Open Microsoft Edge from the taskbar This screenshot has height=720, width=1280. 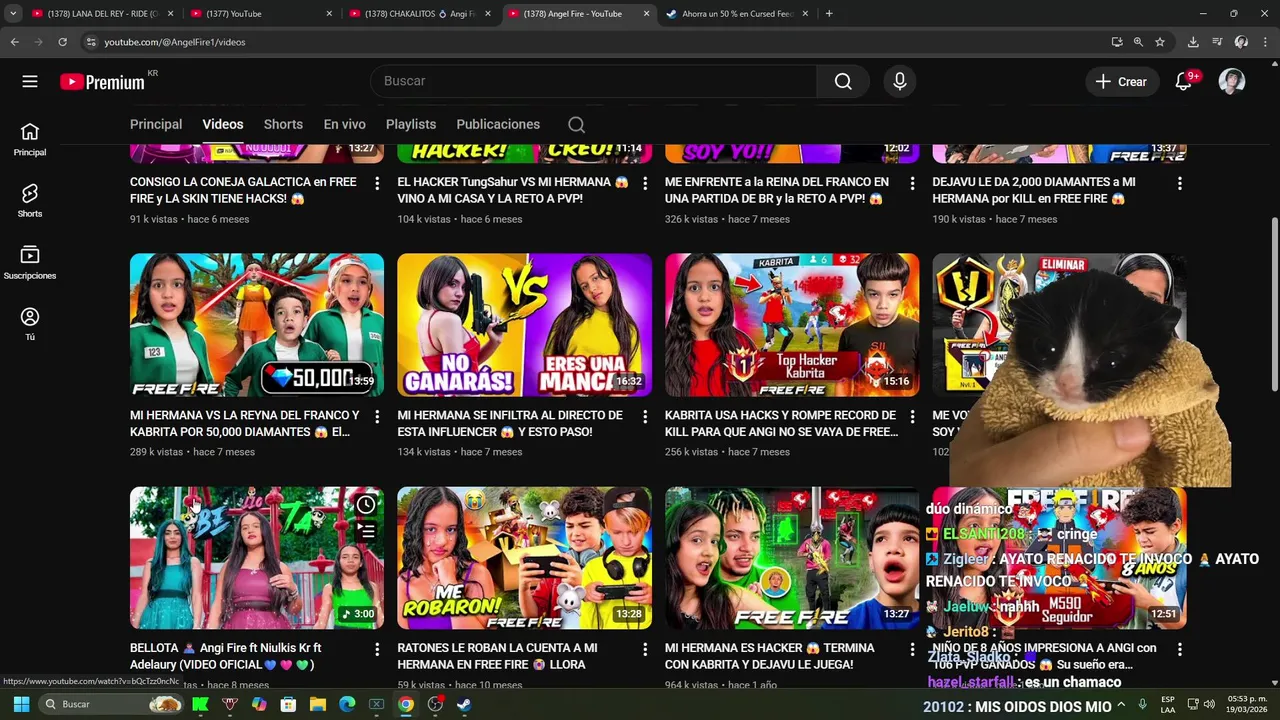click(x=347, y=704)
